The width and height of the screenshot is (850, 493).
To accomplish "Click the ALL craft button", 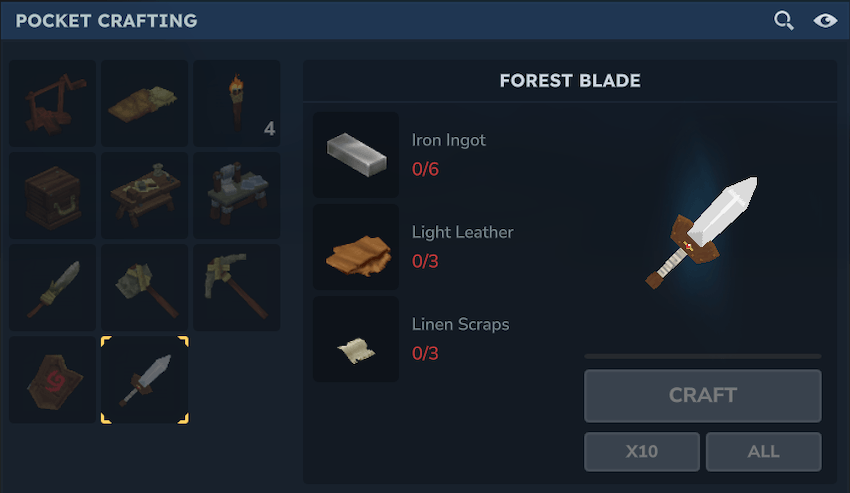I will [x=763, y=451].
